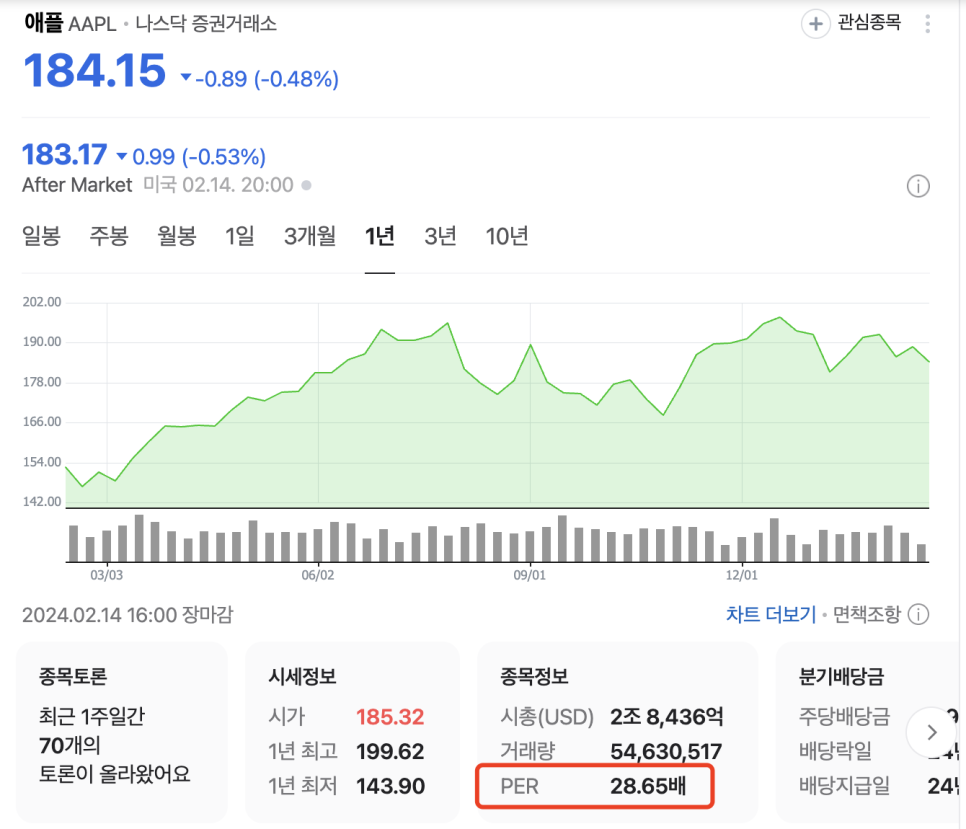The width and height of the screenshot is (966, 829).
Task: Open the 종목토론 card
Action: coord(122,732)
